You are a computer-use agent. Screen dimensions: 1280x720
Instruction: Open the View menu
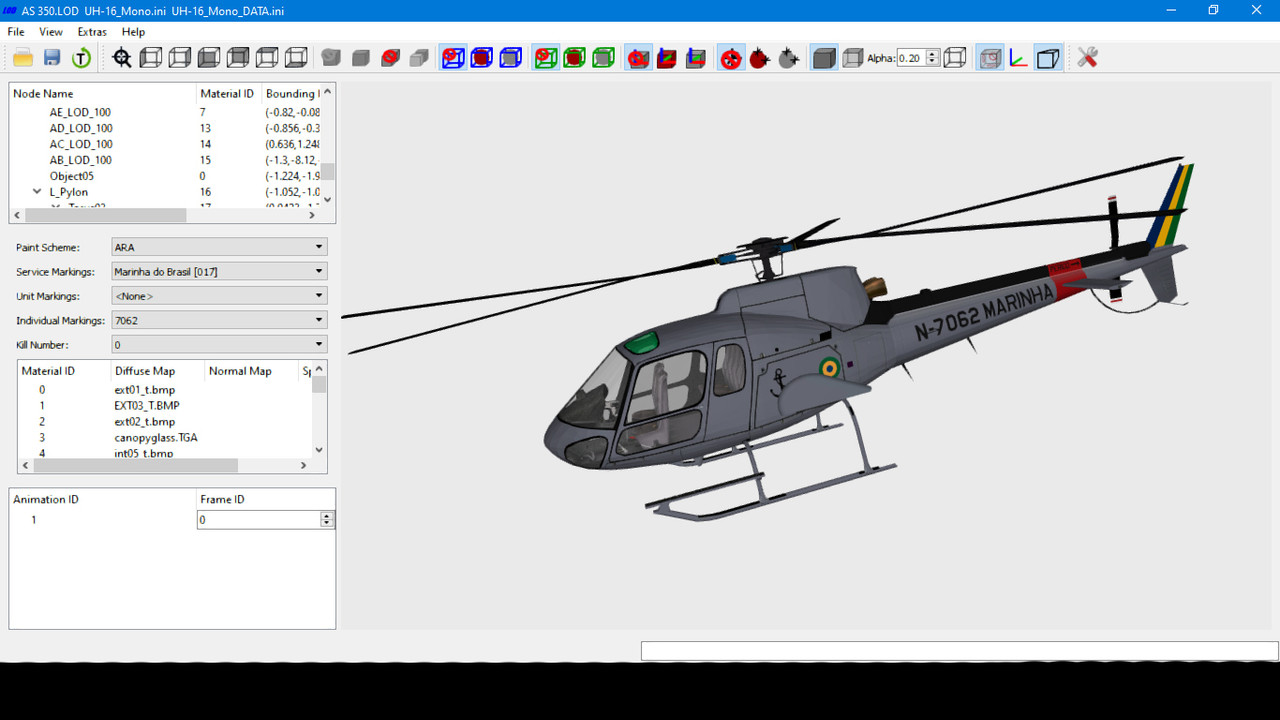point(51,32)
